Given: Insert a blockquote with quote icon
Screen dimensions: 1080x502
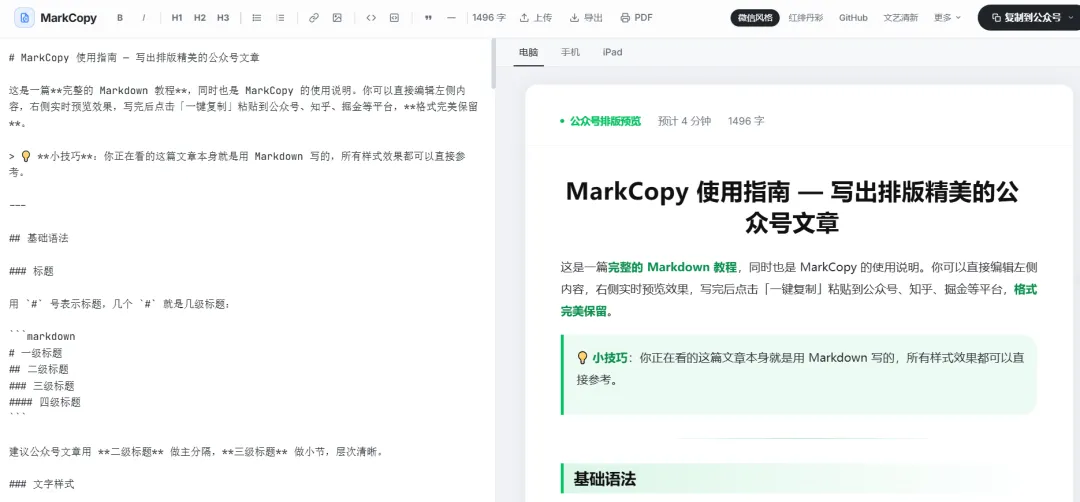Looking at the screenshot, I should 428,18.
